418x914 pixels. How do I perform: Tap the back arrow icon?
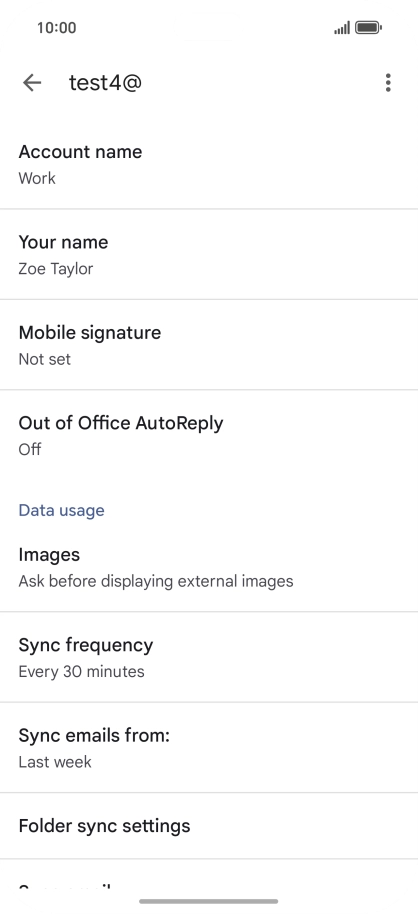(32, 83)
